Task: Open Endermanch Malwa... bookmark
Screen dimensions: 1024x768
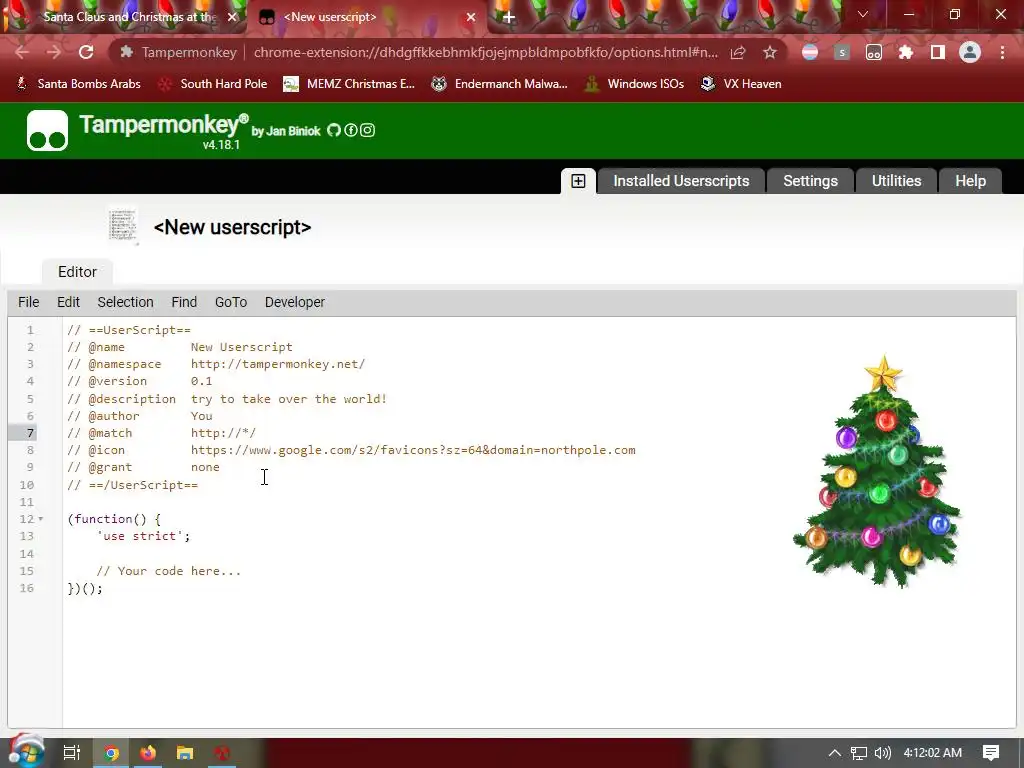Action: [x=500, y=84]
